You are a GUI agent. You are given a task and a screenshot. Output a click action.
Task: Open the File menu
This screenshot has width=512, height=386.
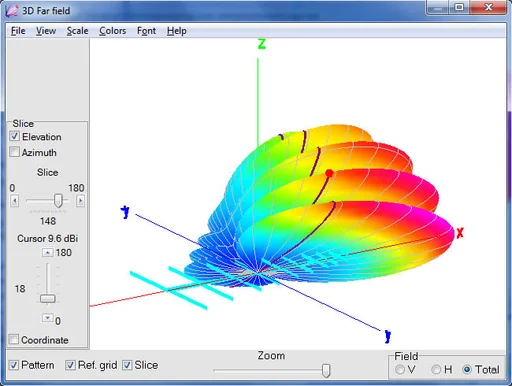click(18, 31)
